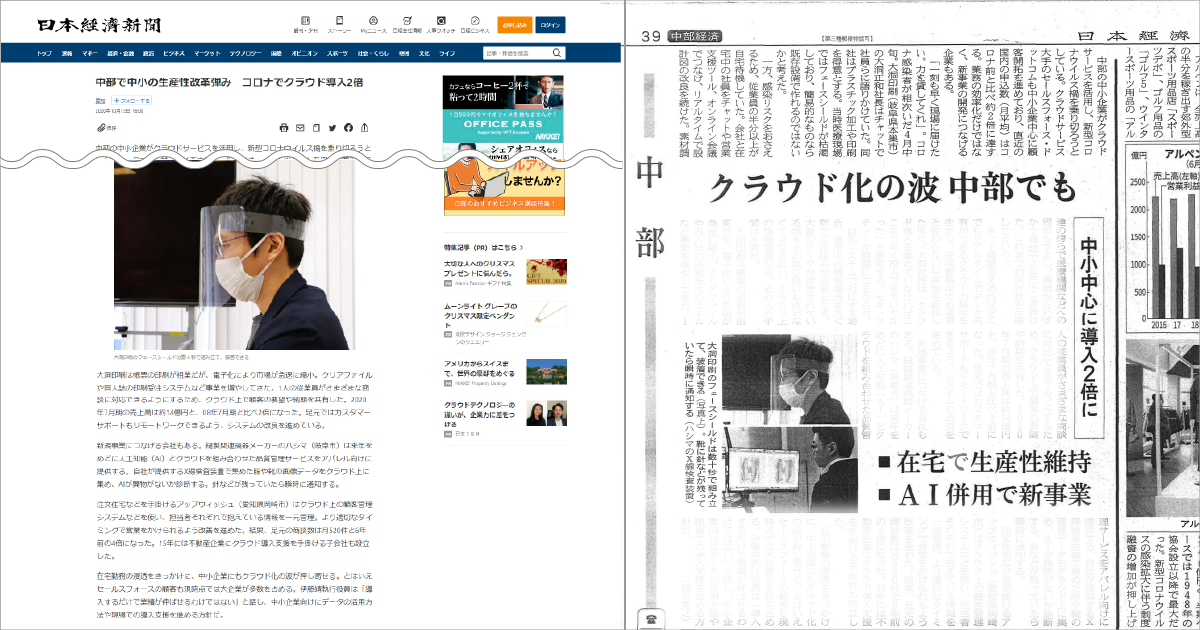1200x630 pixels.
Task: Select マーケット in the navigation bar
Action: (x=207, y=52)
